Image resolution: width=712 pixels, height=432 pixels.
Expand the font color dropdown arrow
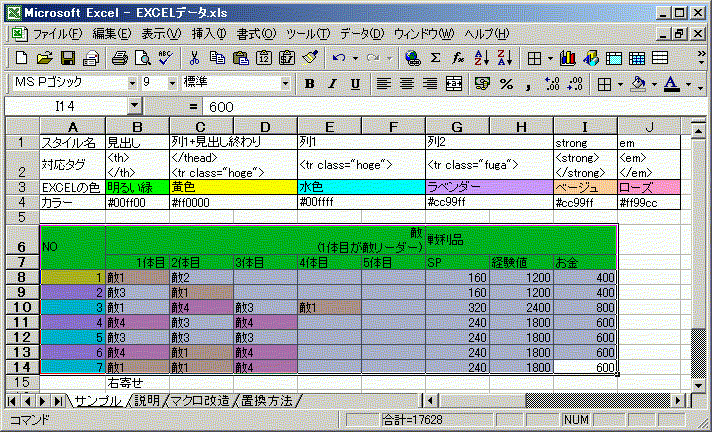pyautogui.click(x=688, y=84)
